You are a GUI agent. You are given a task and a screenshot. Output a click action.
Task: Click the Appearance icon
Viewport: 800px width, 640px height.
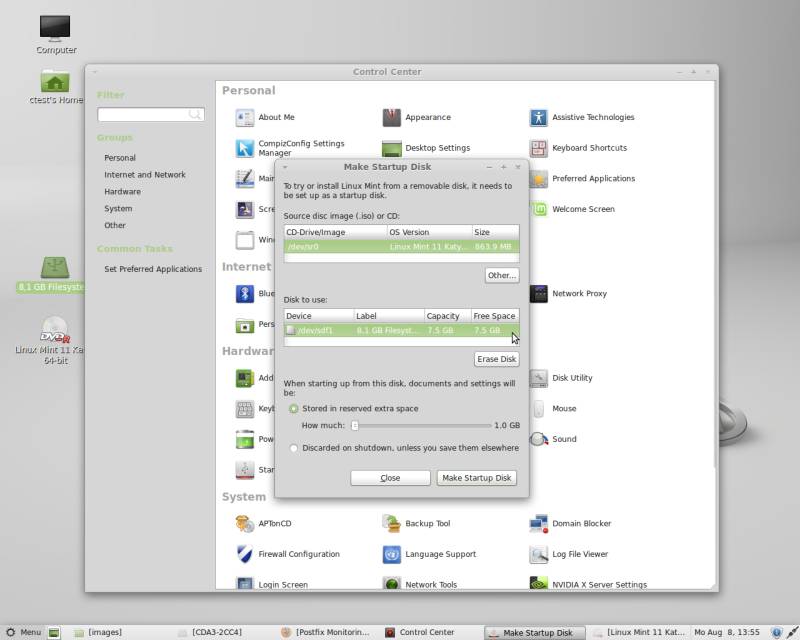click(x=392, y=118)
